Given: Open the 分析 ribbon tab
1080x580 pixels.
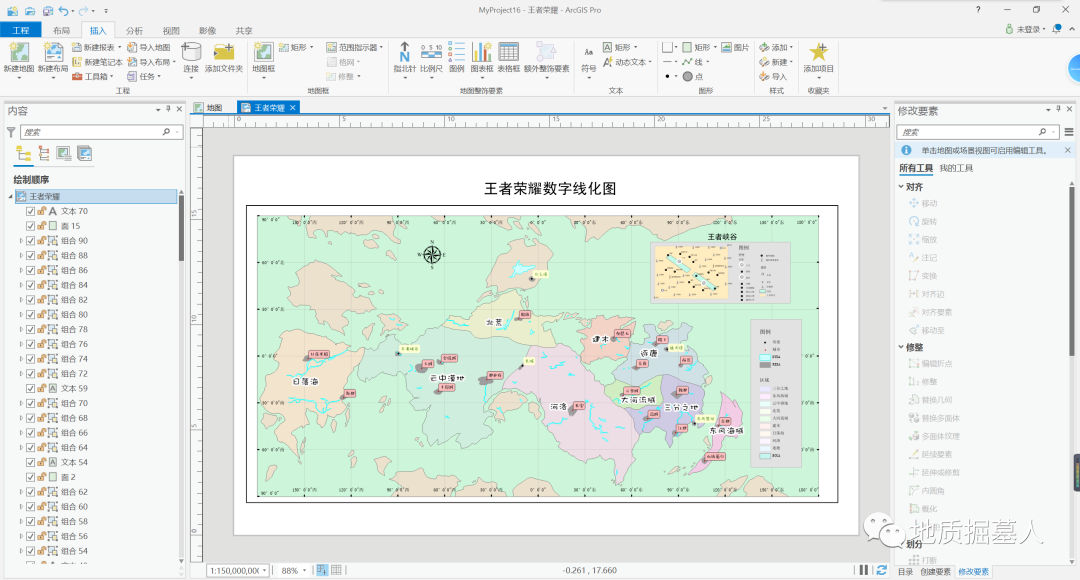Looking at the screenshot, I should pyautogui.click(x=134, y=30).
